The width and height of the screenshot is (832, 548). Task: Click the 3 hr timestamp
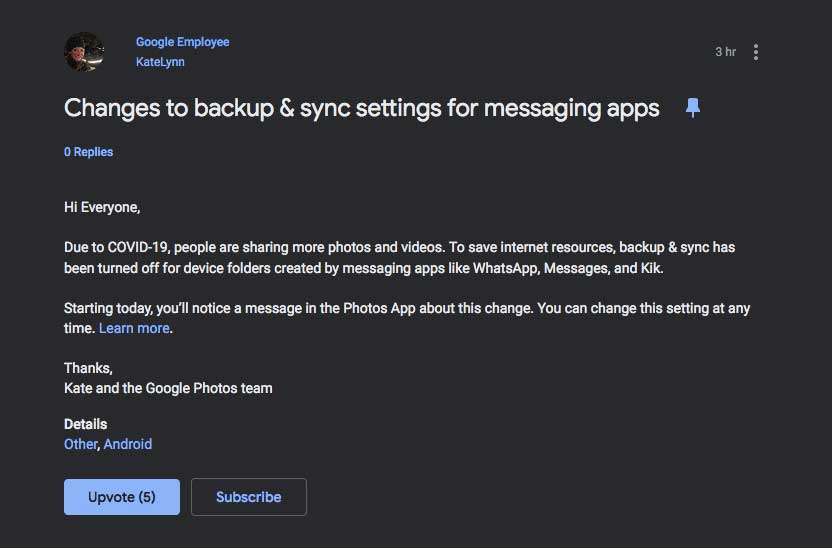[x=725, y=52]
